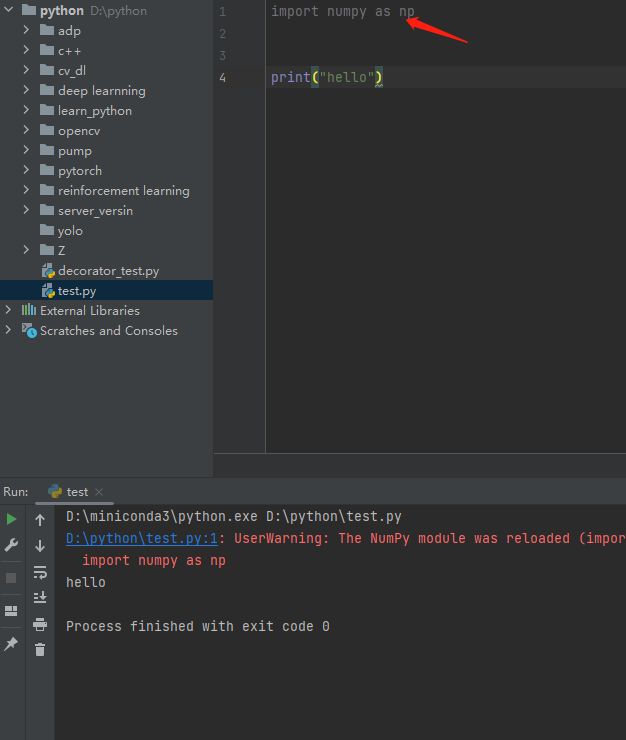Select test.py in project tree

tap(77, 291)
